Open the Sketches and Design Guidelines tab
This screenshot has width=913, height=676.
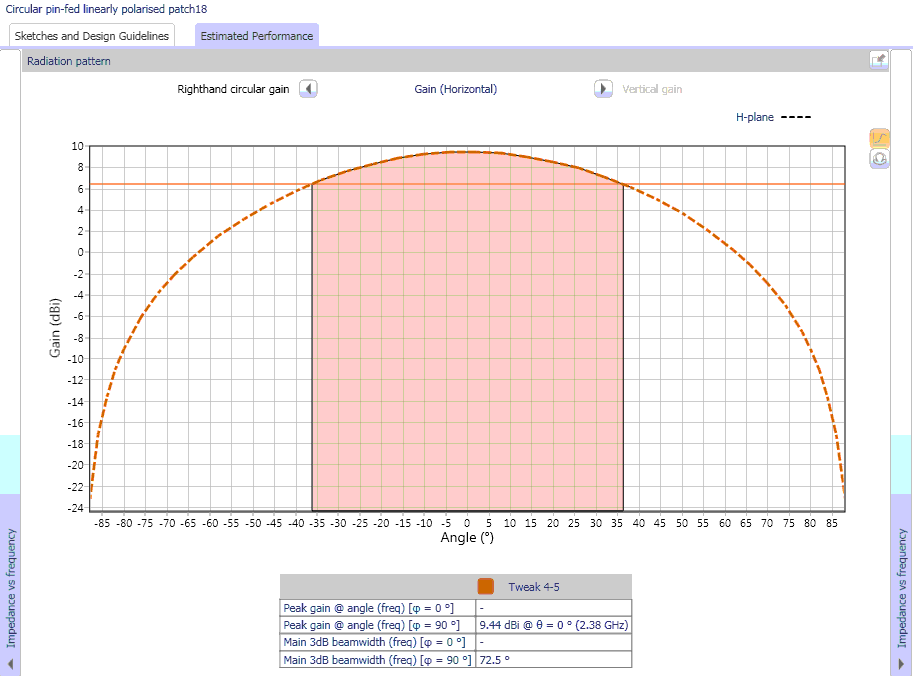92,36
